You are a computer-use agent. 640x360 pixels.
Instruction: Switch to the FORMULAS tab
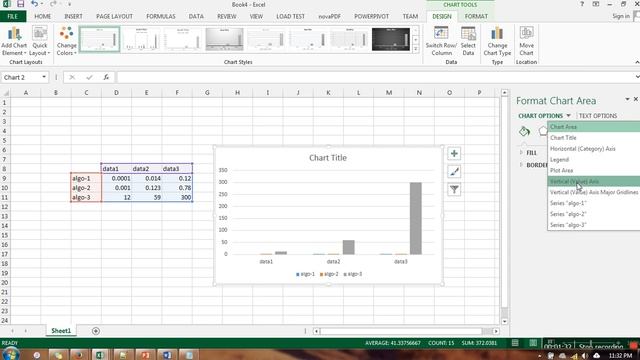pos(160,16)
